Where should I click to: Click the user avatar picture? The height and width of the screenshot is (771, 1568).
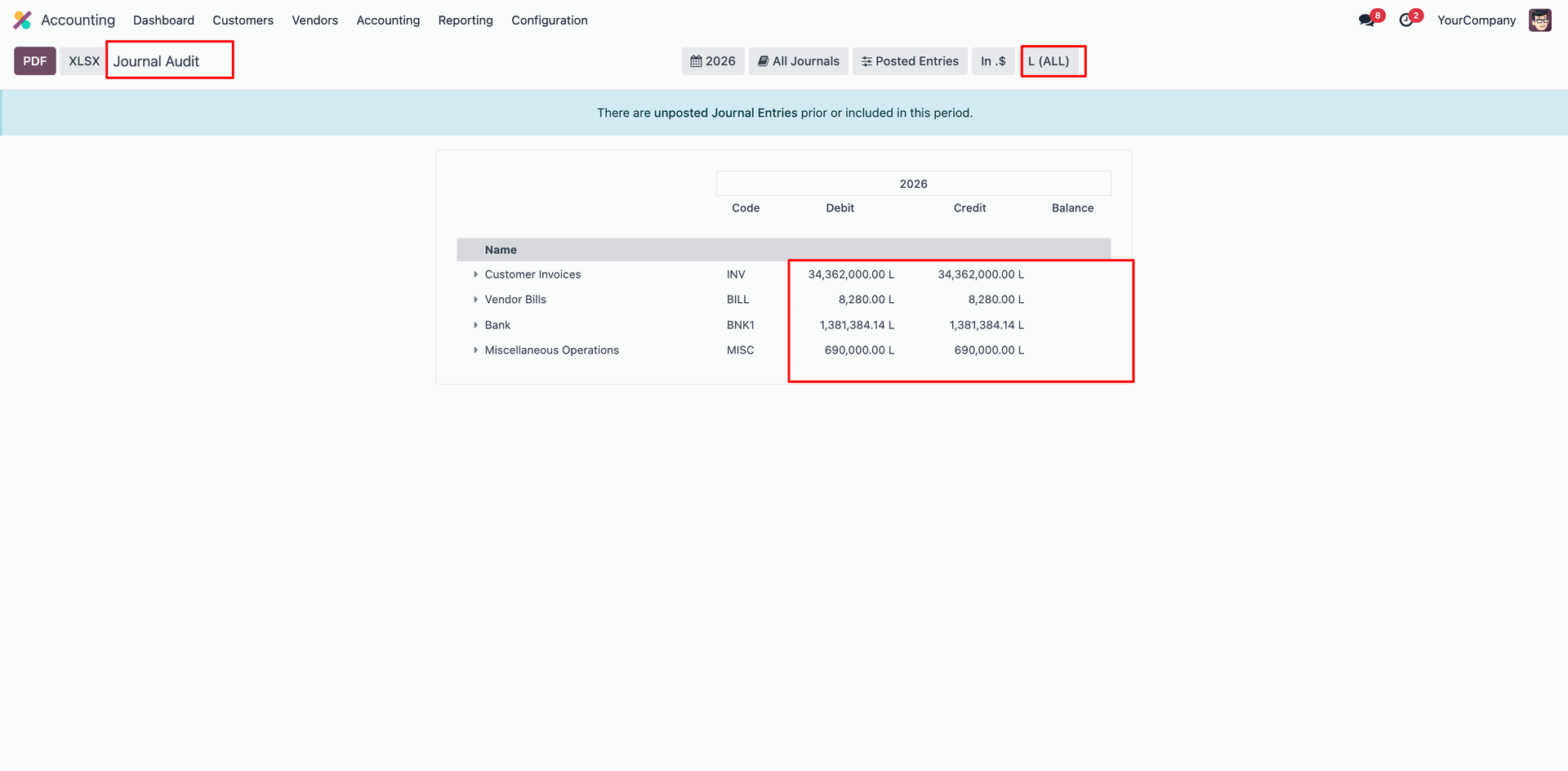(x=1539, y=20)
